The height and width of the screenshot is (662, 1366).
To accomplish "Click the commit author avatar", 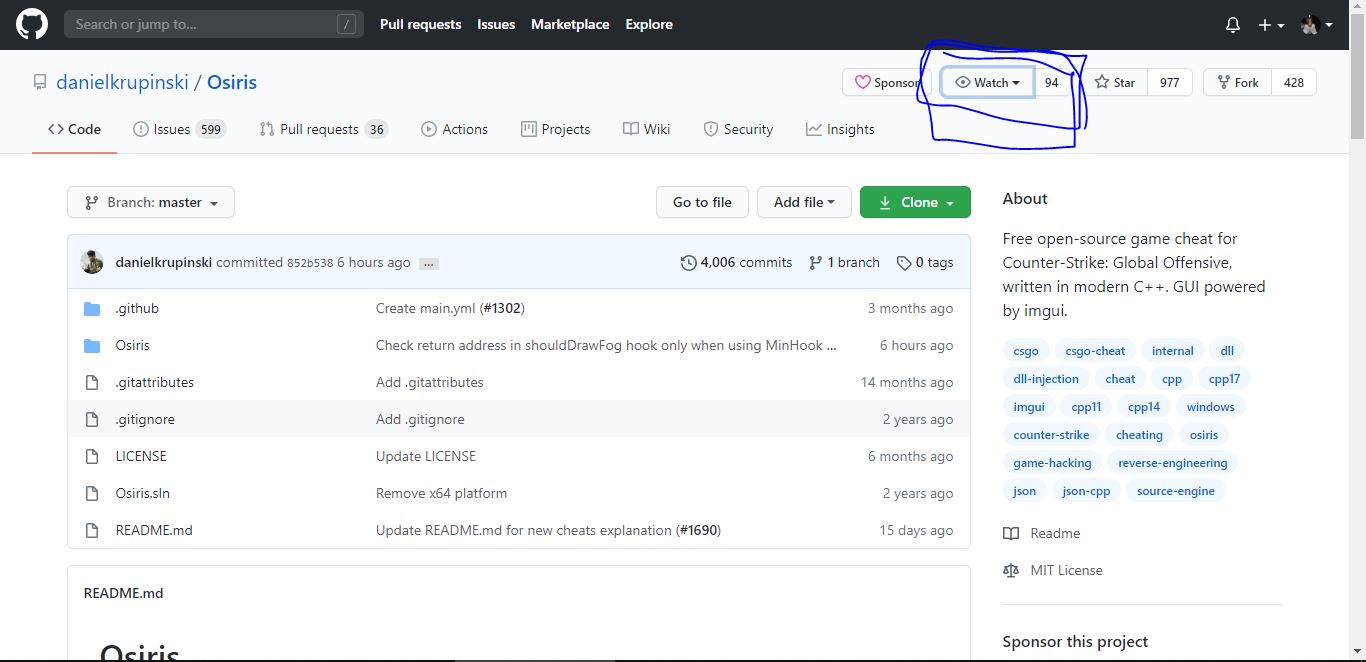I will tap(92, 262).
